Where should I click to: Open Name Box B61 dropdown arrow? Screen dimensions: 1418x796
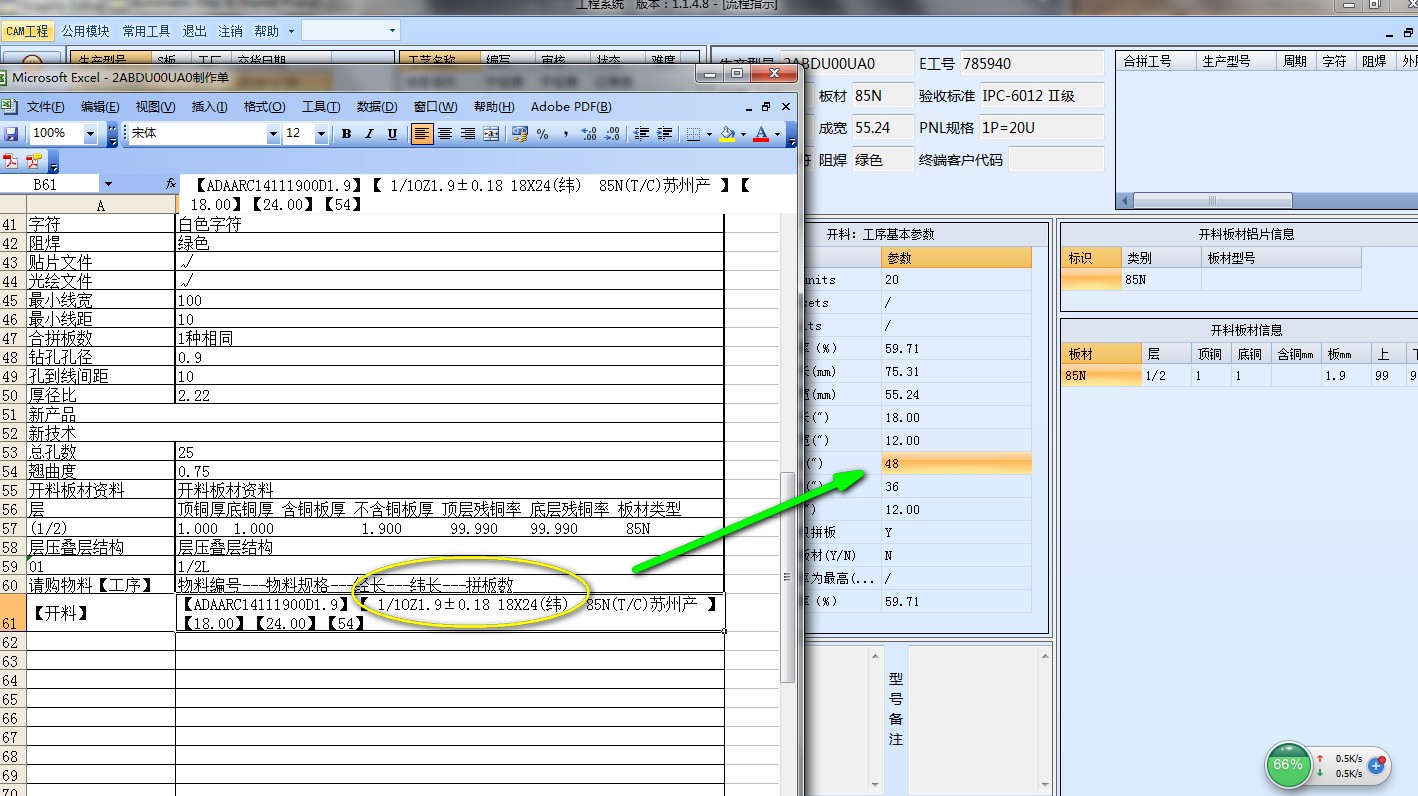pos(108,184)
